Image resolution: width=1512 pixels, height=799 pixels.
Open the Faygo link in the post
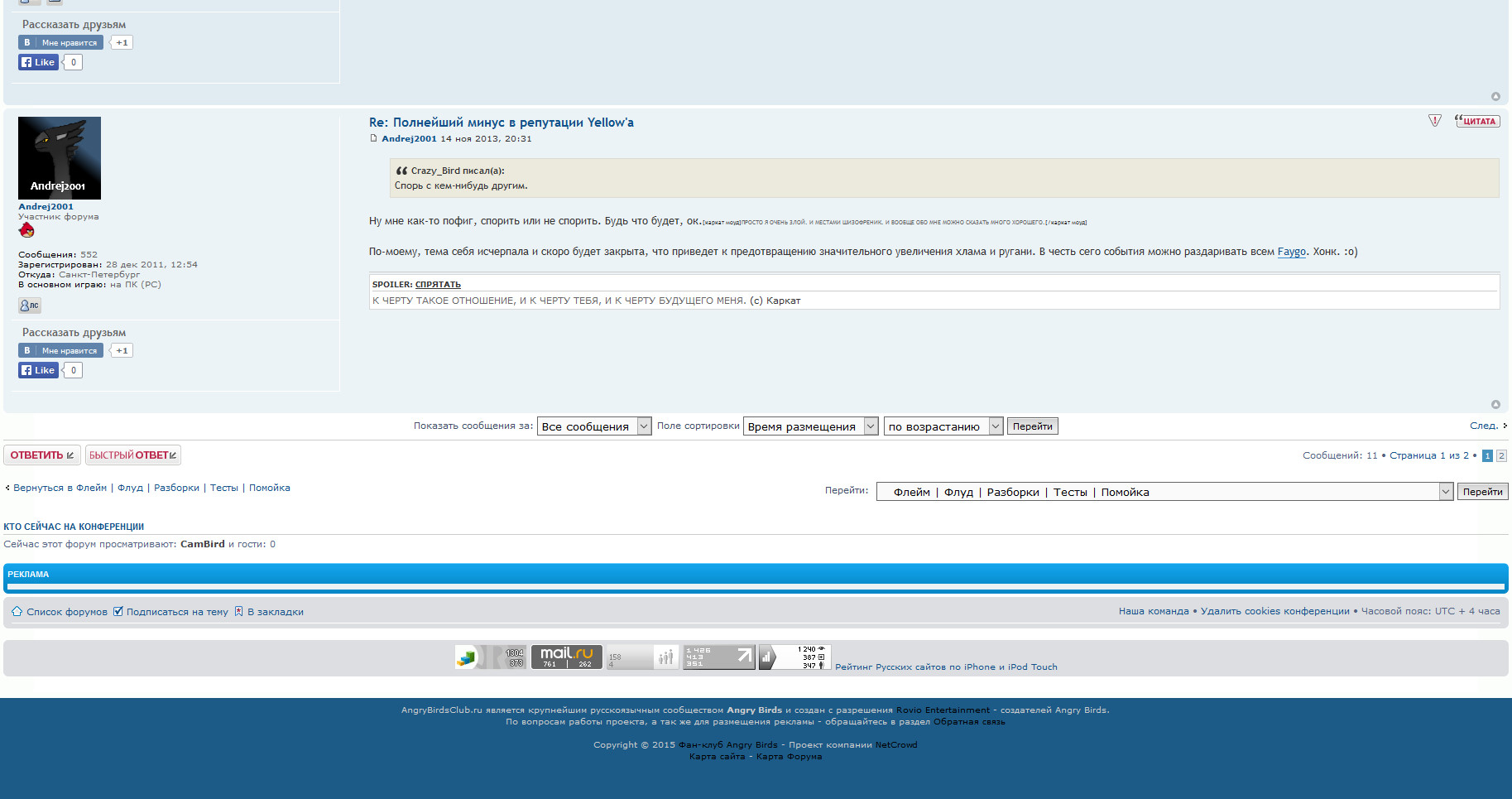pyautogui.click(x=1291, y=252)
